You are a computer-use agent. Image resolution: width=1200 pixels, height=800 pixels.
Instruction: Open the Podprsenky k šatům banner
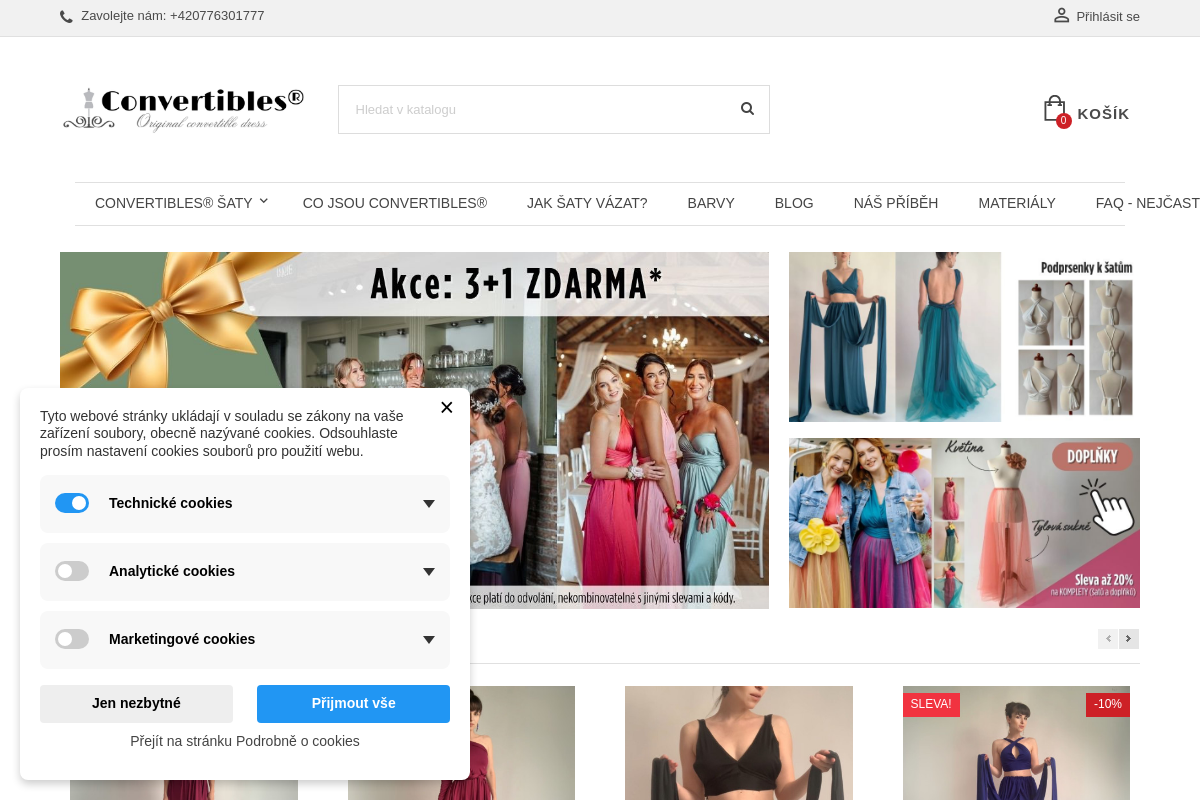(964, 337)
